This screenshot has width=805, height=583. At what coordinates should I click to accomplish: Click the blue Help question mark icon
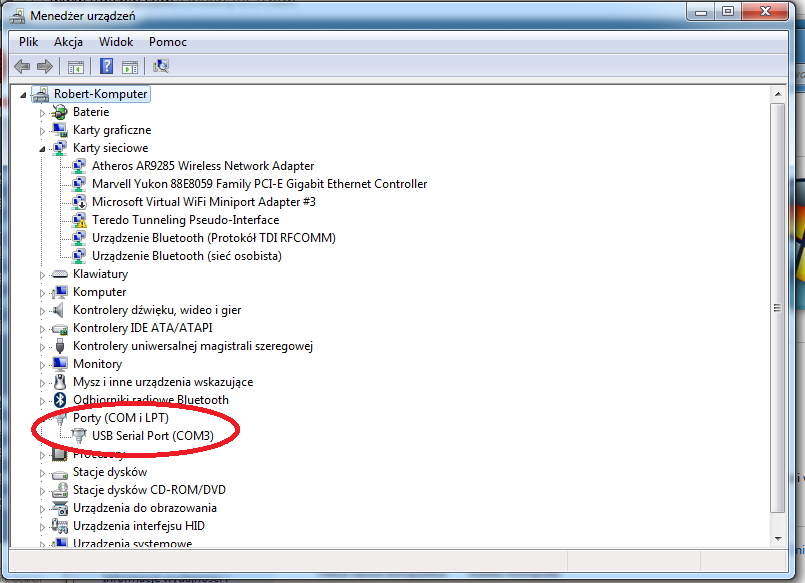click(106, 67)
